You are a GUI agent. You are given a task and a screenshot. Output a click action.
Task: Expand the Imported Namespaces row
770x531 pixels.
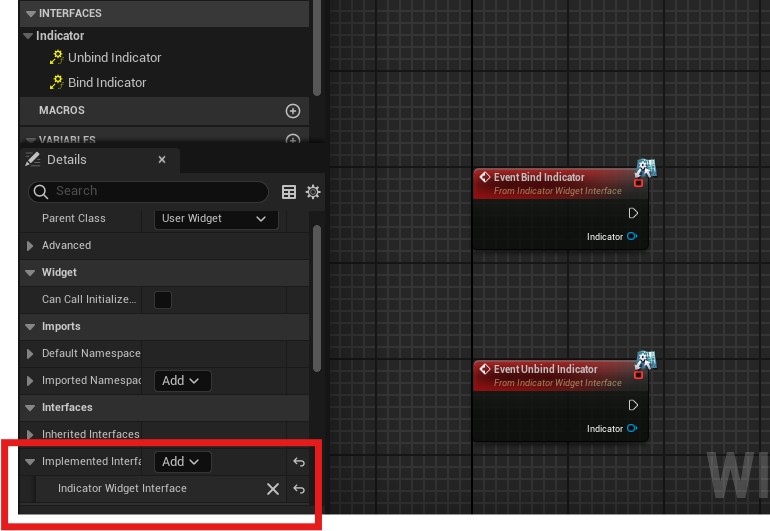(x=30, y=381)
